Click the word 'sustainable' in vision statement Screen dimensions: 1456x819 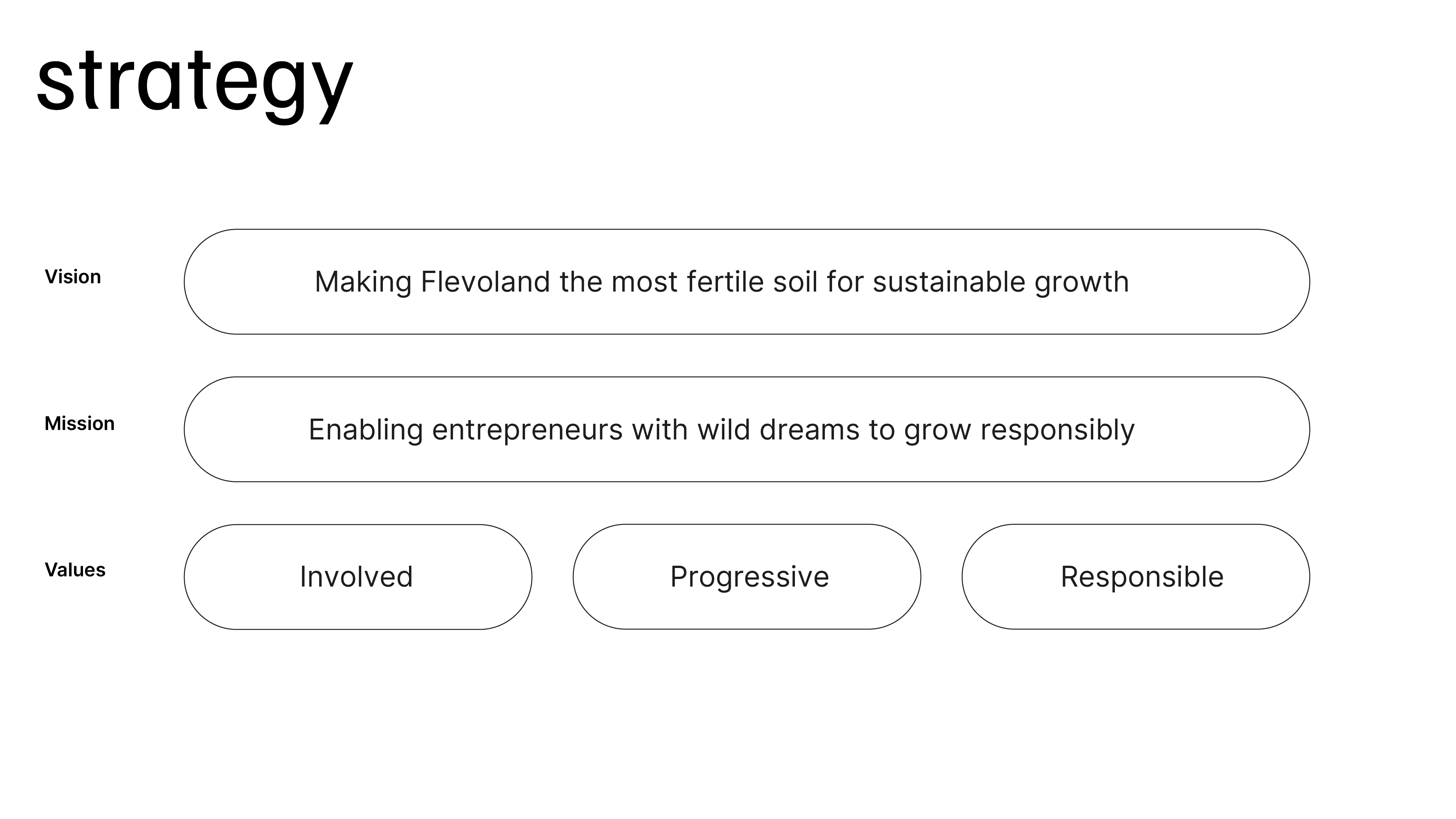tap(948, 281)
